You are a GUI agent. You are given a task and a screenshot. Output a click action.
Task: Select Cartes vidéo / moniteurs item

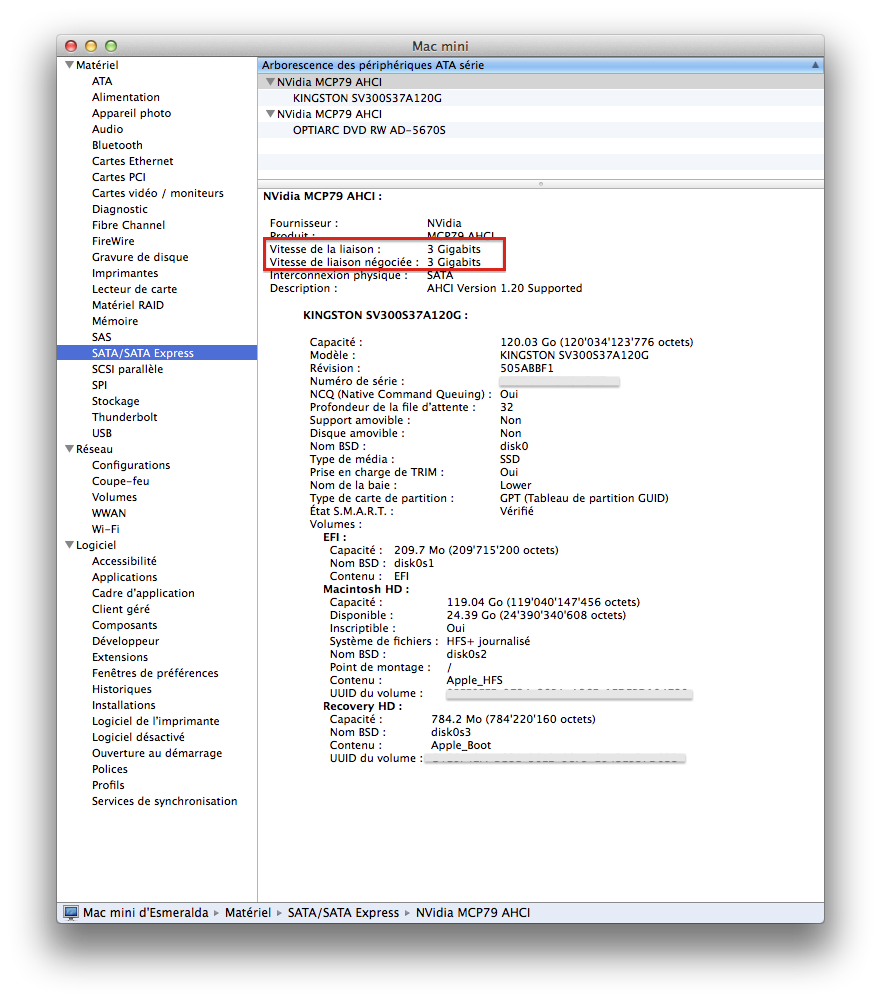point(157,193)
